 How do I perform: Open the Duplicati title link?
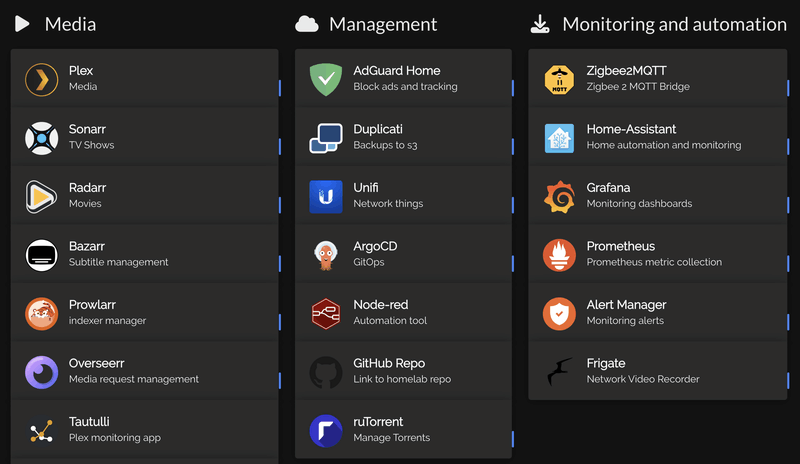[x=378, y=129]
